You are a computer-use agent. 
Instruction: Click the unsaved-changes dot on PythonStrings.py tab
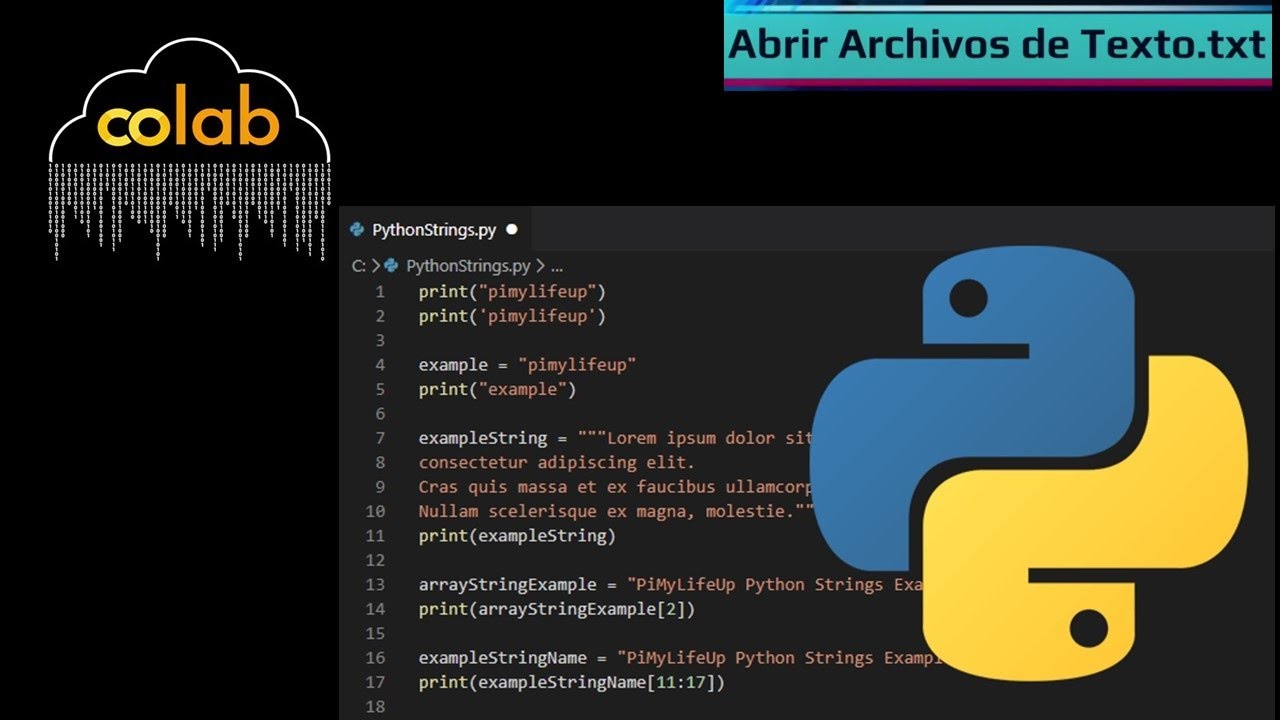[x=512, y=229]
